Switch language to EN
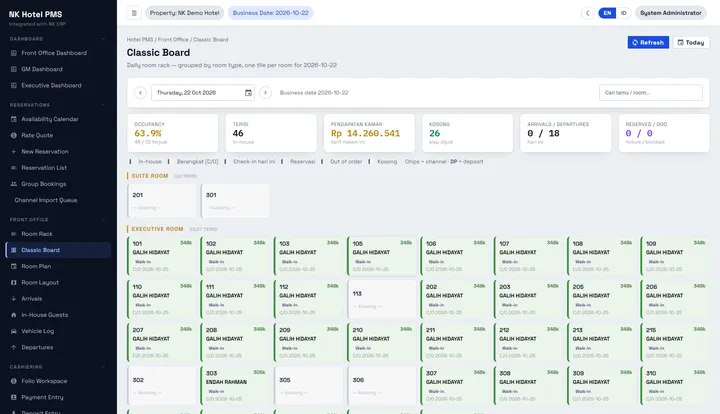 (x=607, y=13)
